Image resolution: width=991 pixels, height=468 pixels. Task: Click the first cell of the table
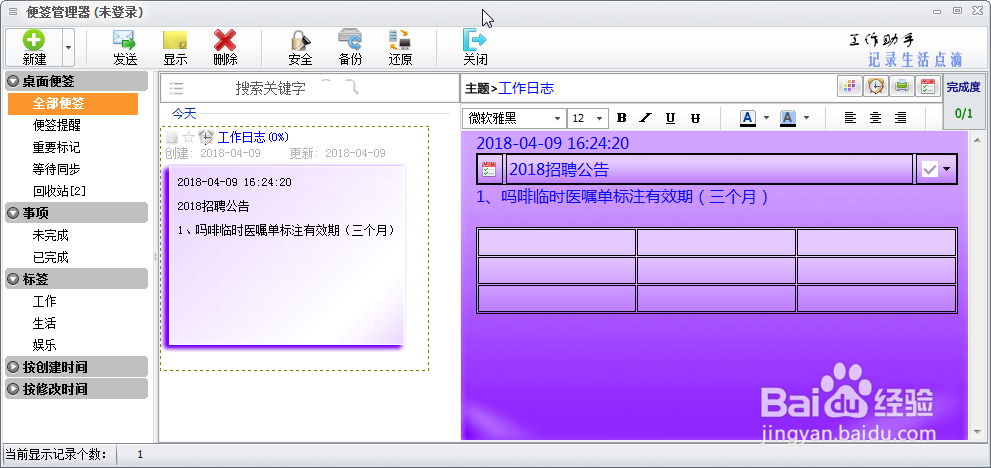pos(557,243)
